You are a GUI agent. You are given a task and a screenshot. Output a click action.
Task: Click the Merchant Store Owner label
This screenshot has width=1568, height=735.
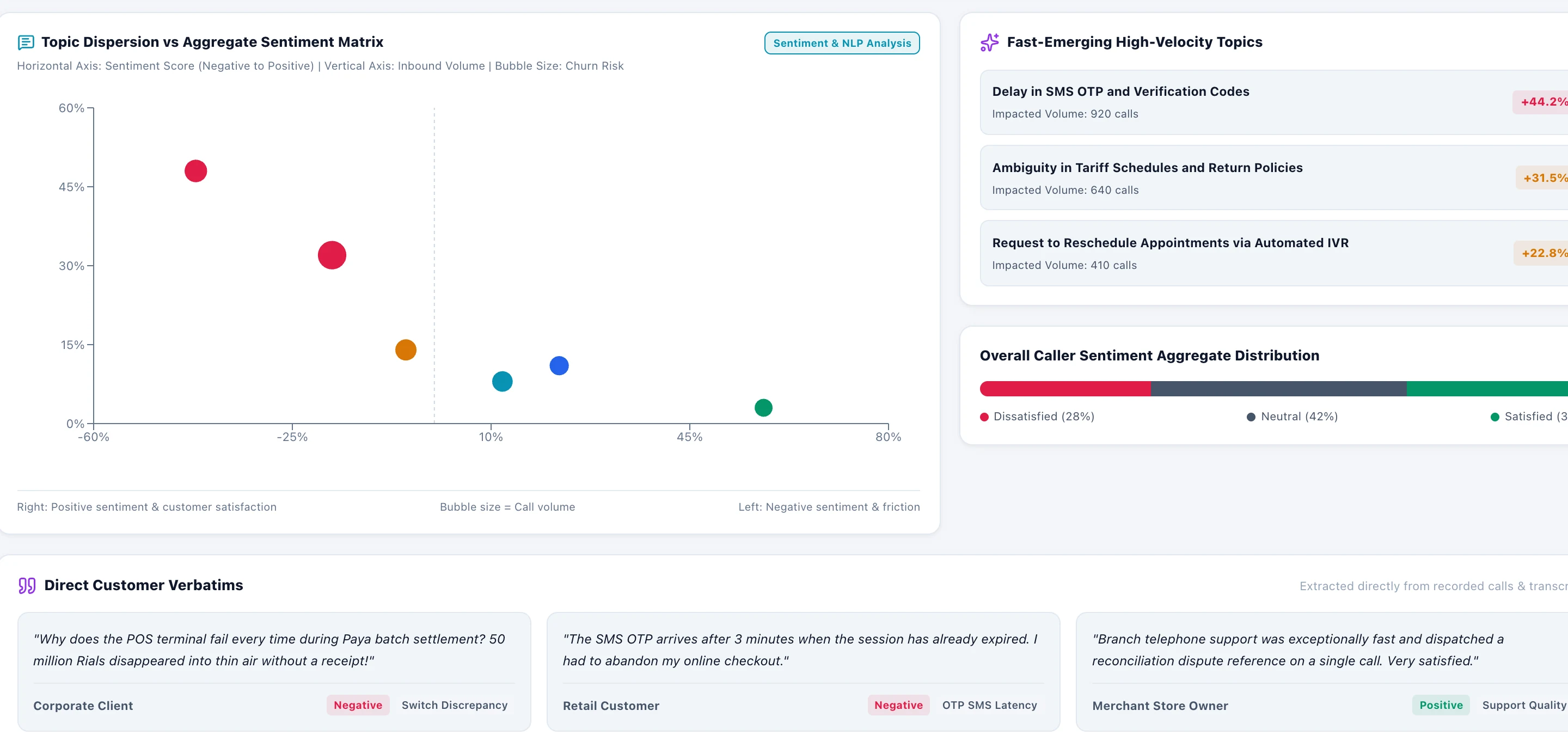[1160, 706]
